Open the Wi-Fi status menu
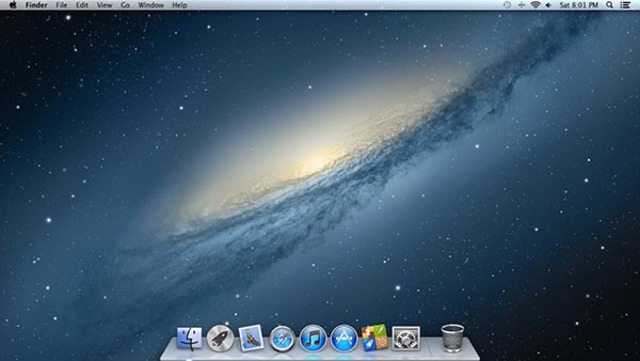 click(536, 5)
